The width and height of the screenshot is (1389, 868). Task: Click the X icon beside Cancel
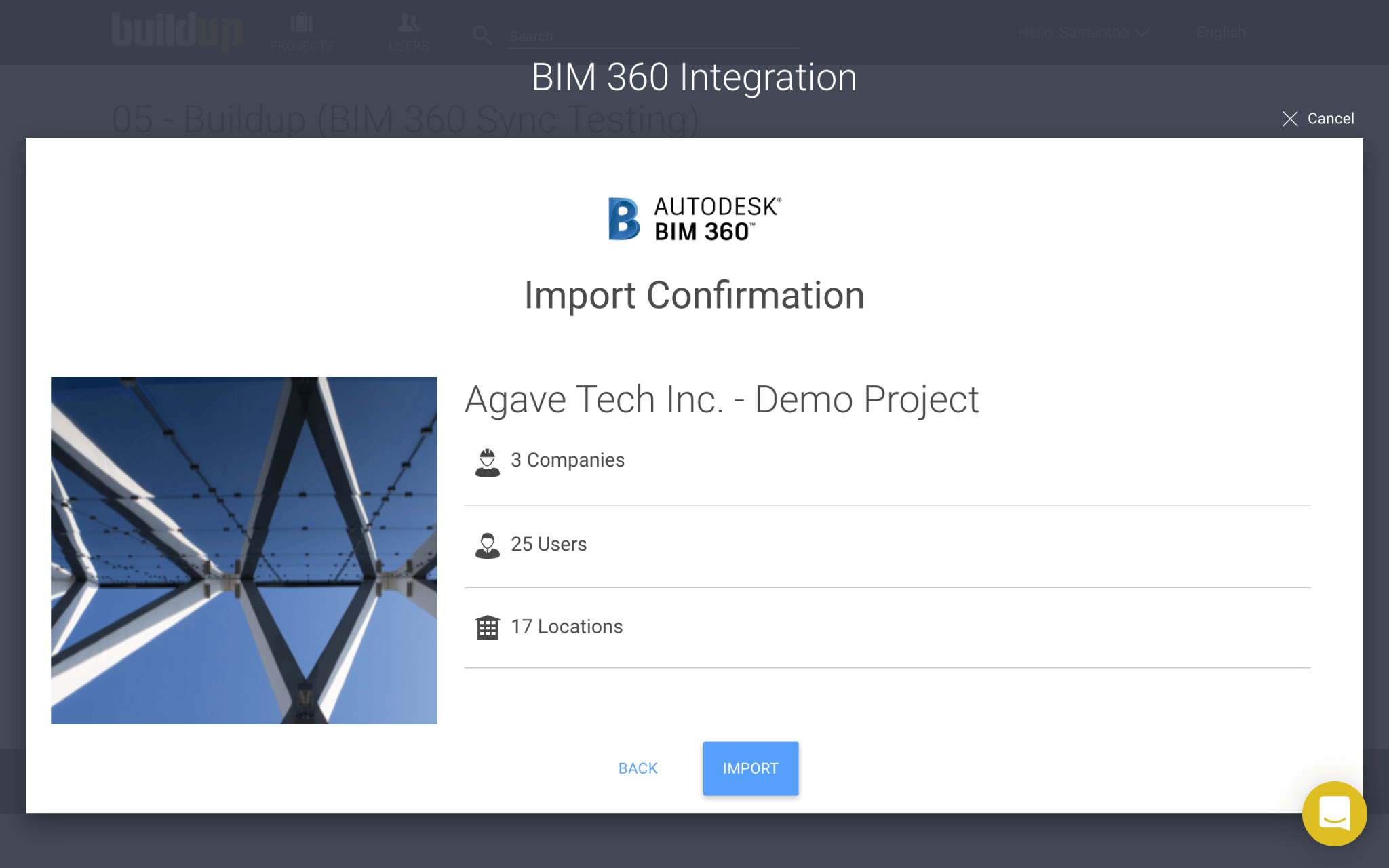[1290, 119]
